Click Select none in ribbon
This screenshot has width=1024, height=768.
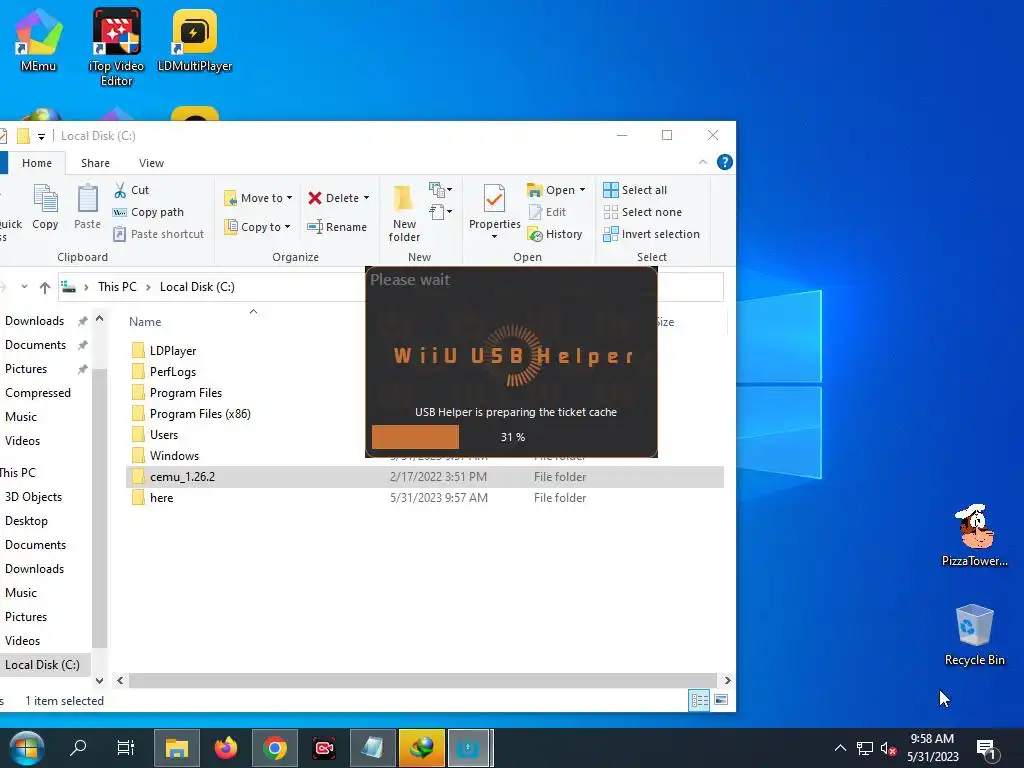[643, 212]
